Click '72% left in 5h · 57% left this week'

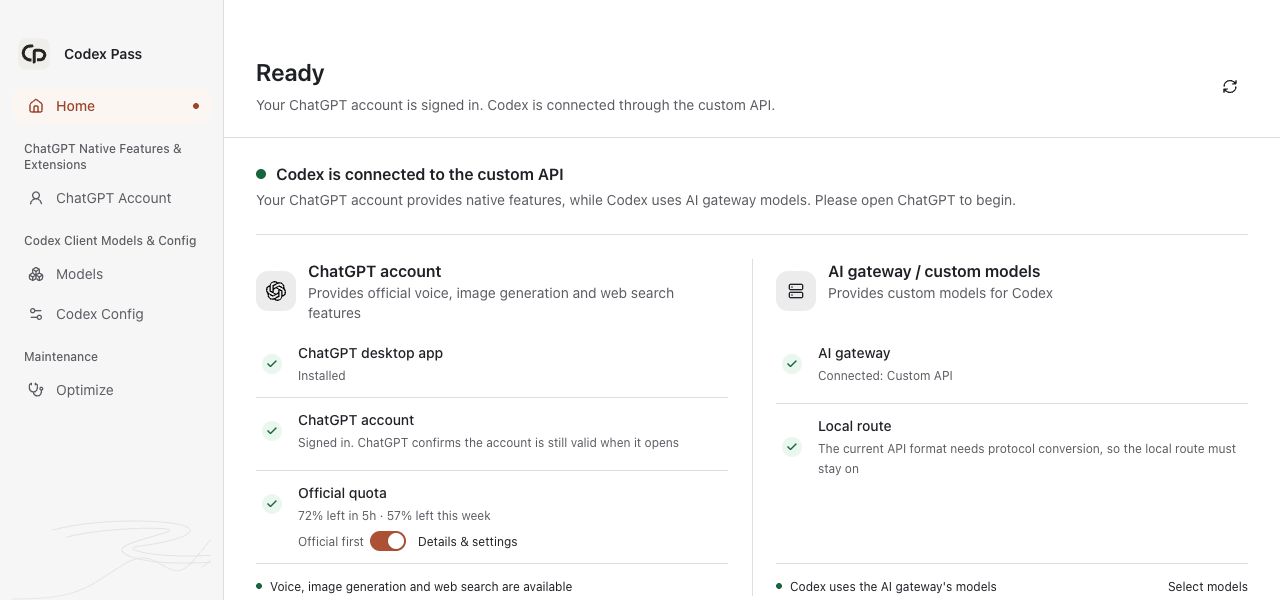click(x=394, y=516)
